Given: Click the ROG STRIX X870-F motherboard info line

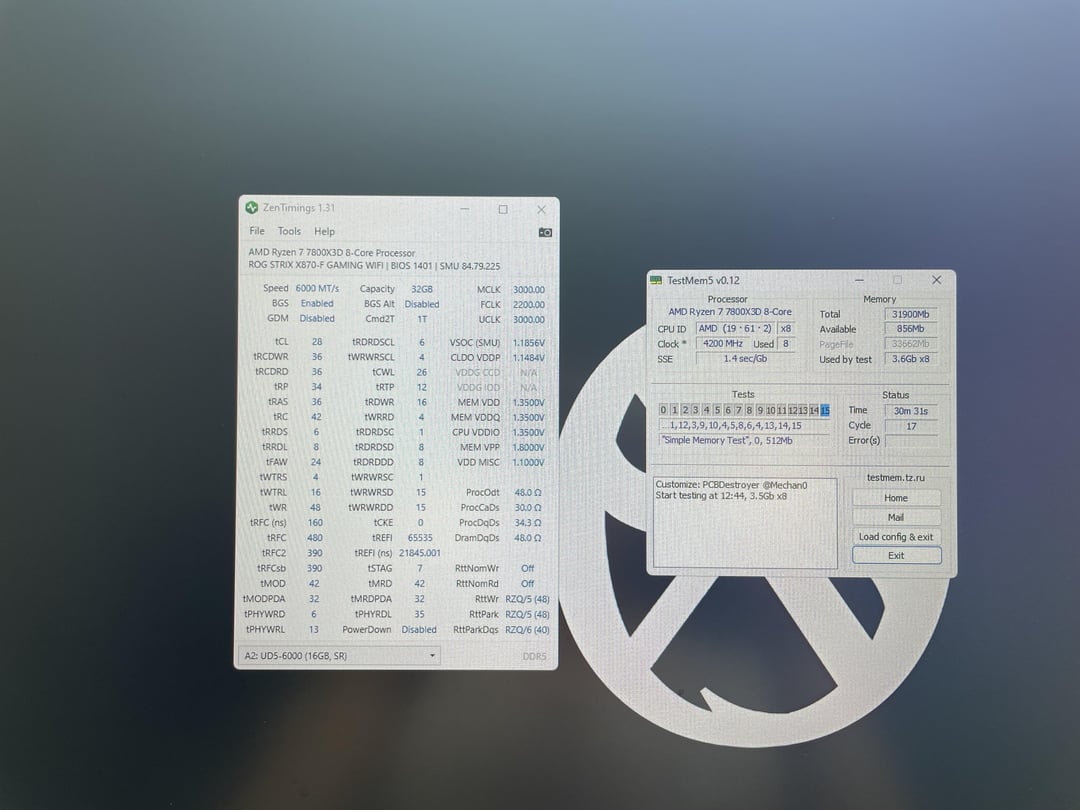Looking at the screenshot, I should [x=374, y=265].
